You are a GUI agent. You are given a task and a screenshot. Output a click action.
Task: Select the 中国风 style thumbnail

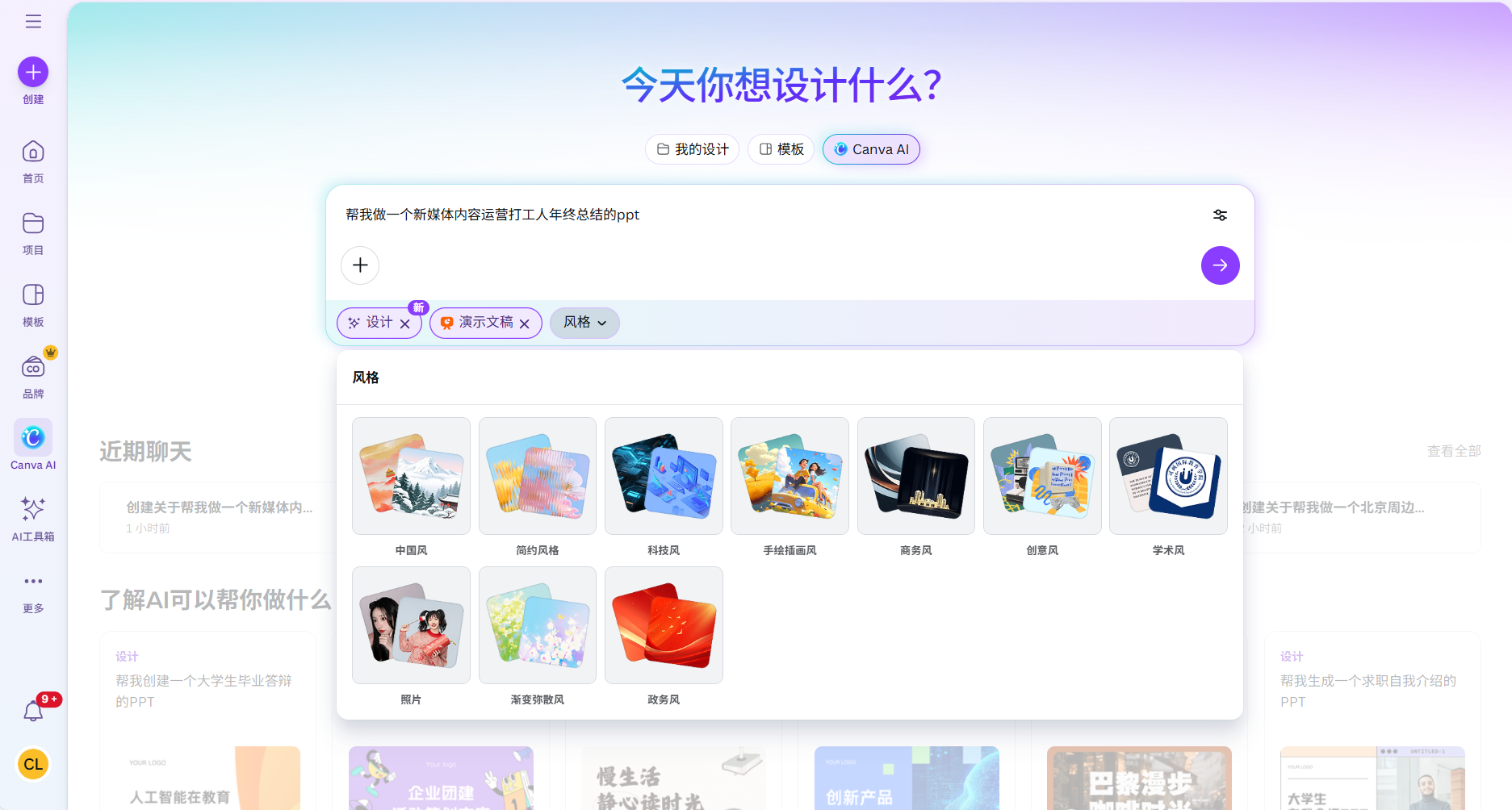pos(411,476)
